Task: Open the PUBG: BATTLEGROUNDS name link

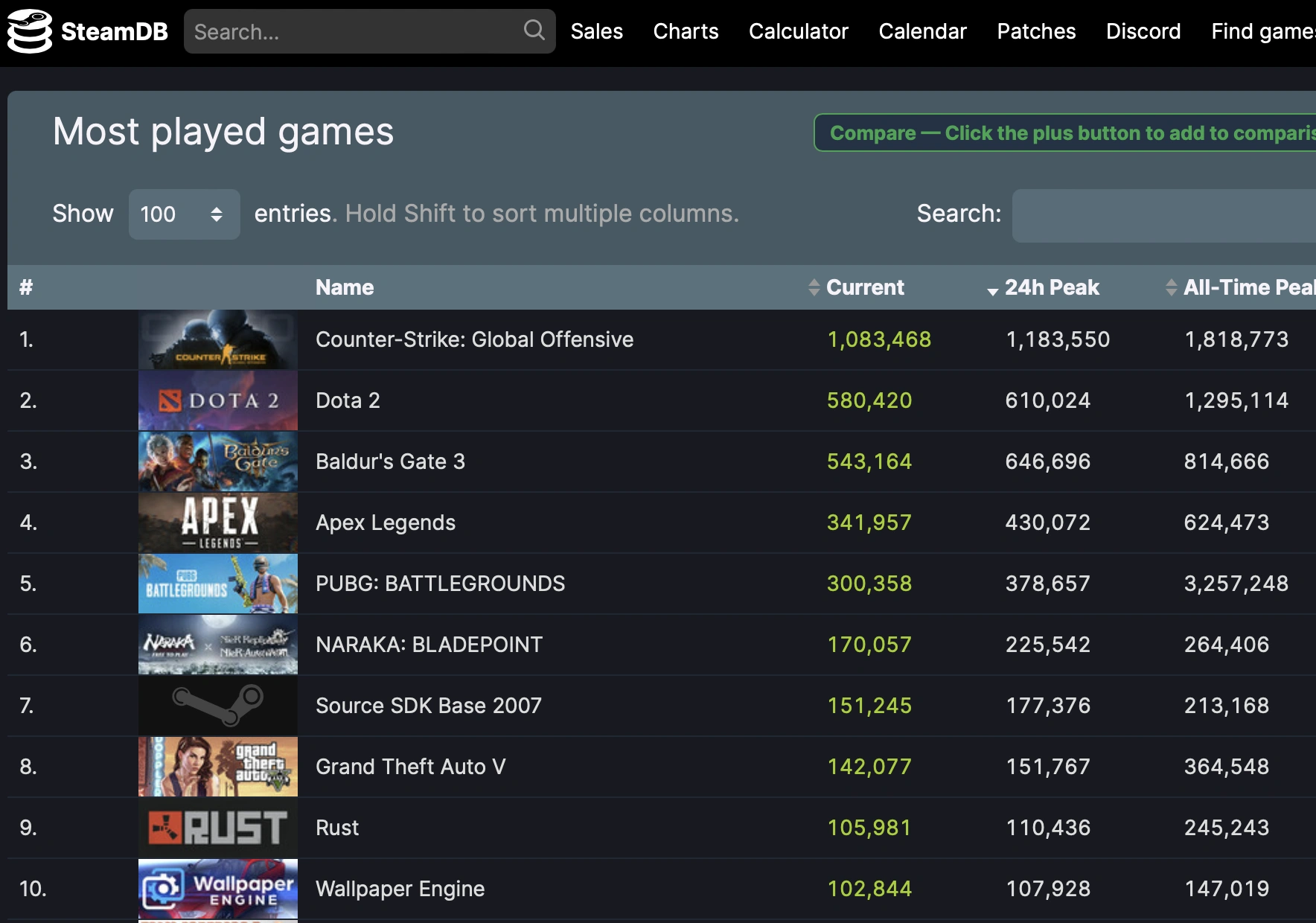Action: pyautogui.click(x=441, y=584)
